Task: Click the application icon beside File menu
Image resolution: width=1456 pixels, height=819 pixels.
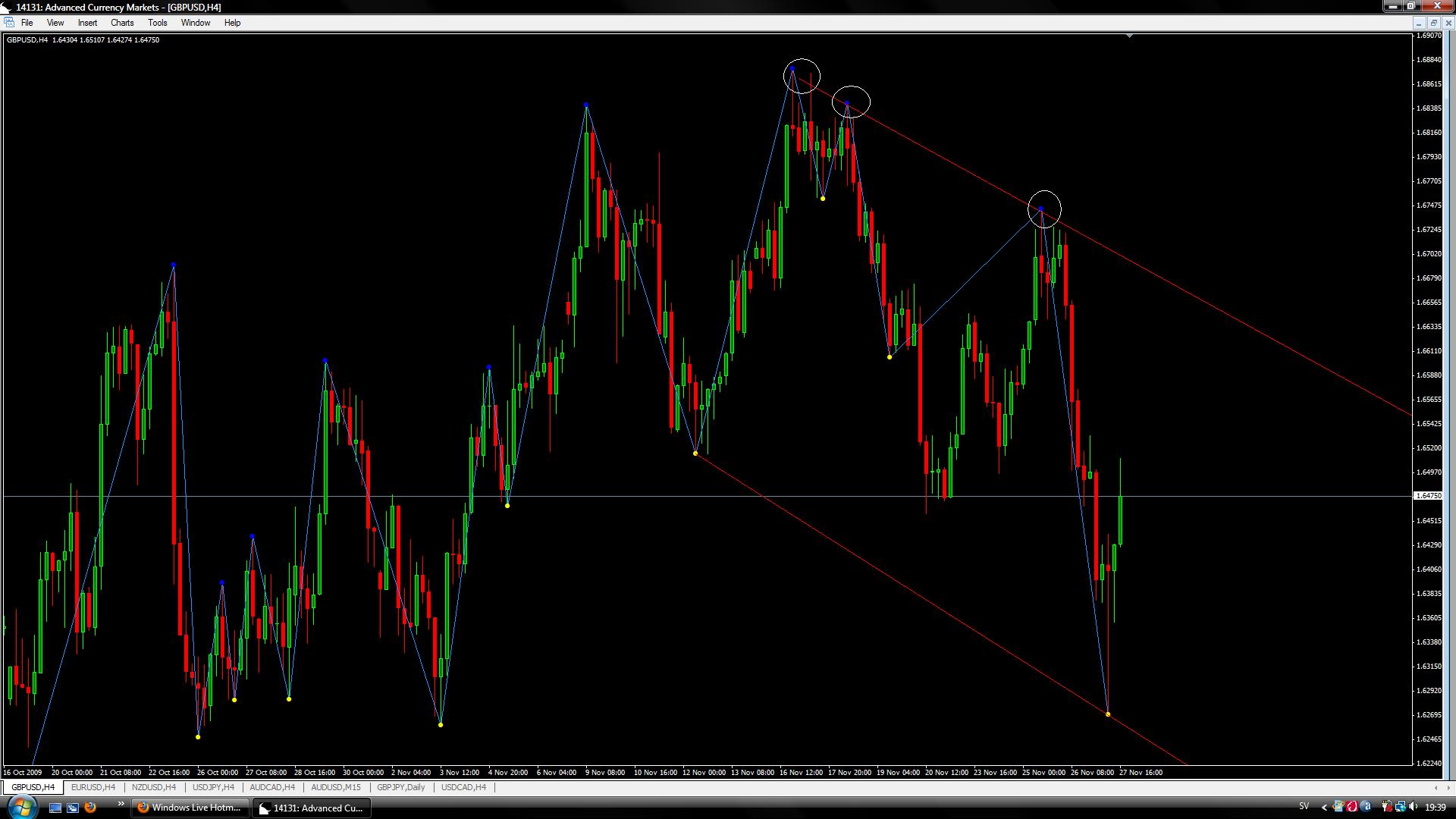Action: [9, 23]
